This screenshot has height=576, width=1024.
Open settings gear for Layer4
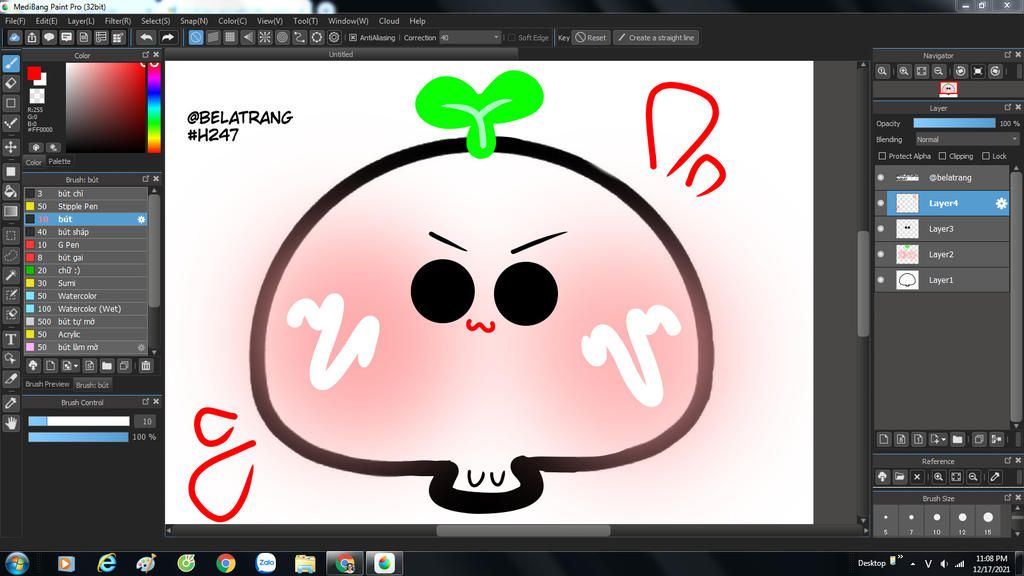pyautogui.click(x=1001, y=203)
